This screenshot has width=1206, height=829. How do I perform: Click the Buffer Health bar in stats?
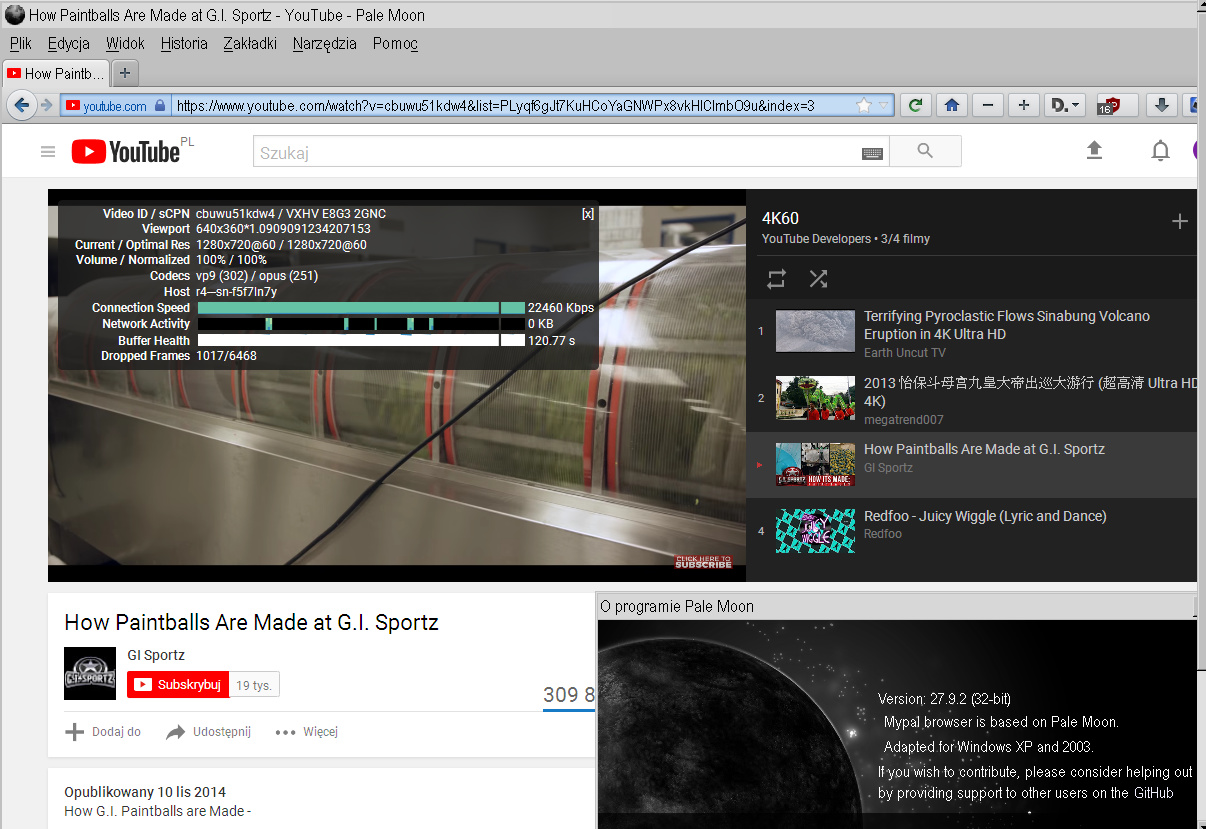[x=361, y=340]
